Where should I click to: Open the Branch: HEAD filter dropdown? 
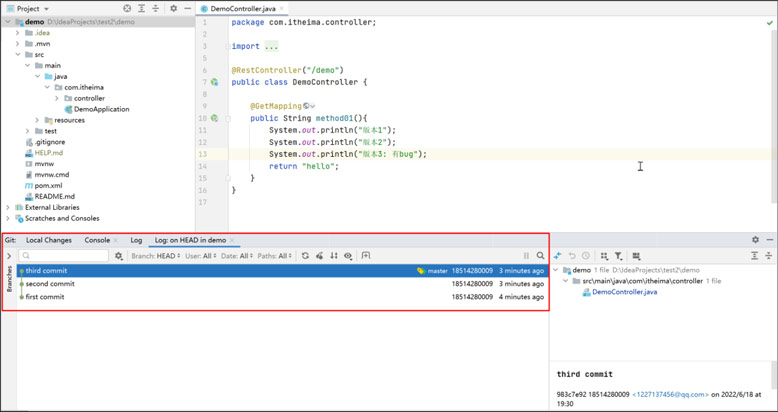tap(155, 256)
